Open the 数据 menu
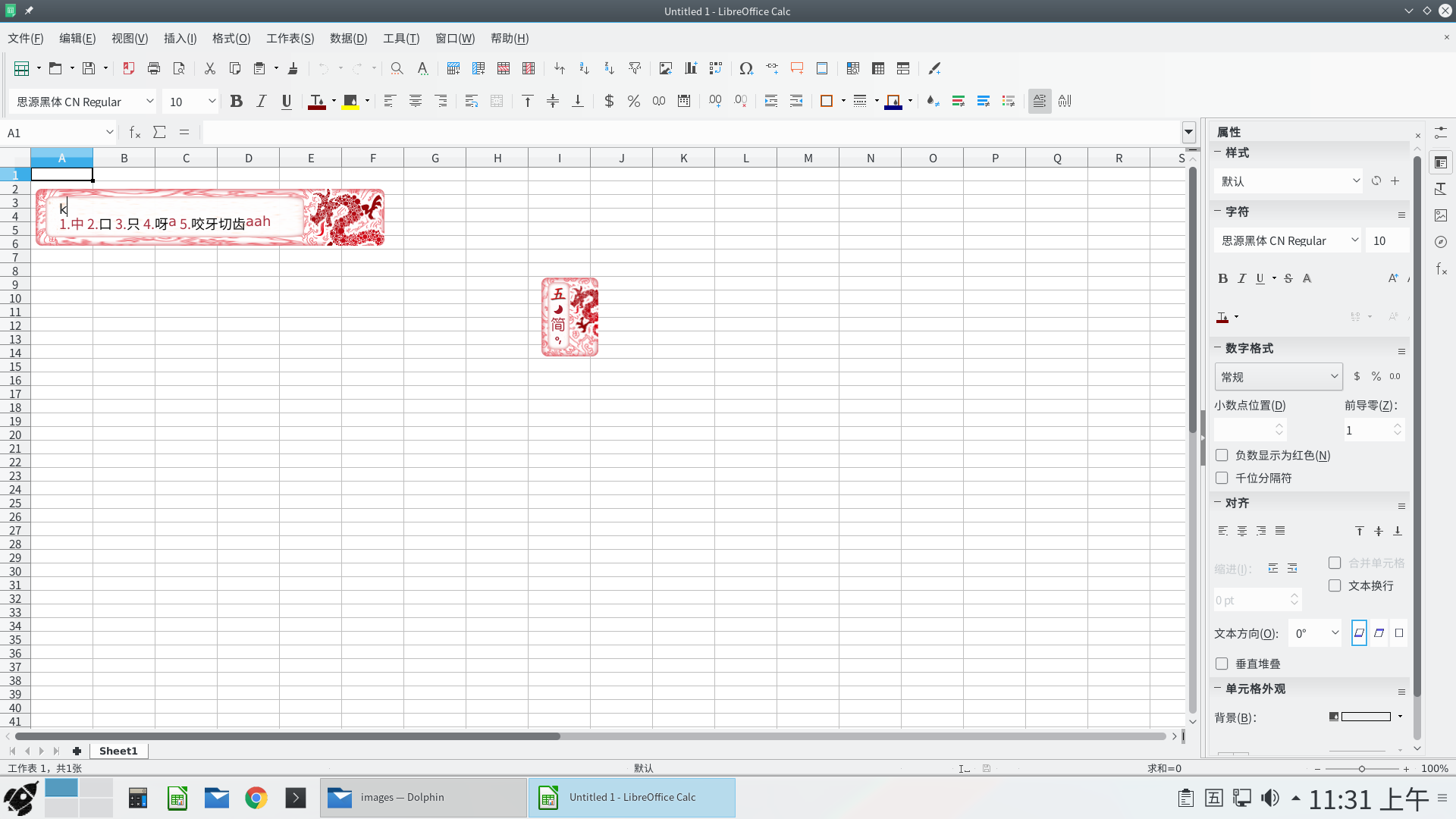 [348, 39]
